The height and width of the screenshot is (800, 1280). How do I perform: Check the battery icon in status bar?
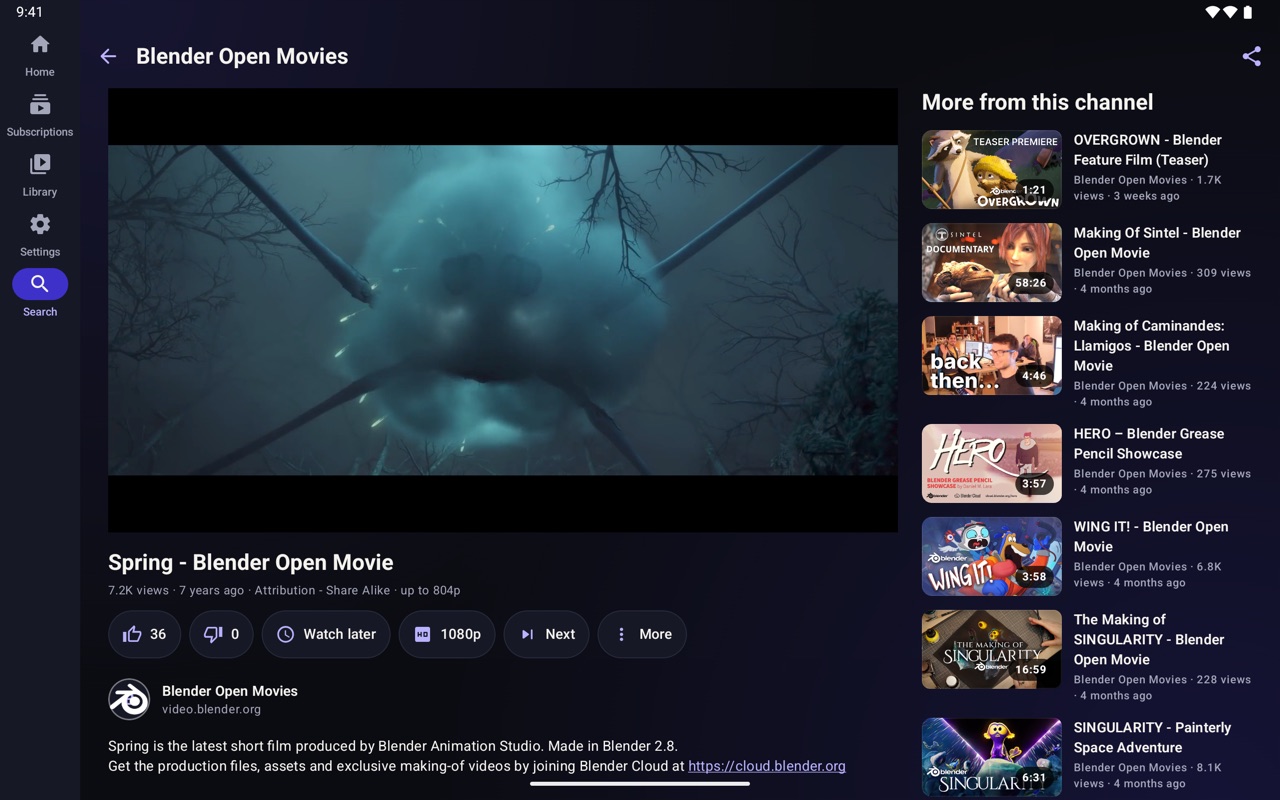click(1248, 12)
